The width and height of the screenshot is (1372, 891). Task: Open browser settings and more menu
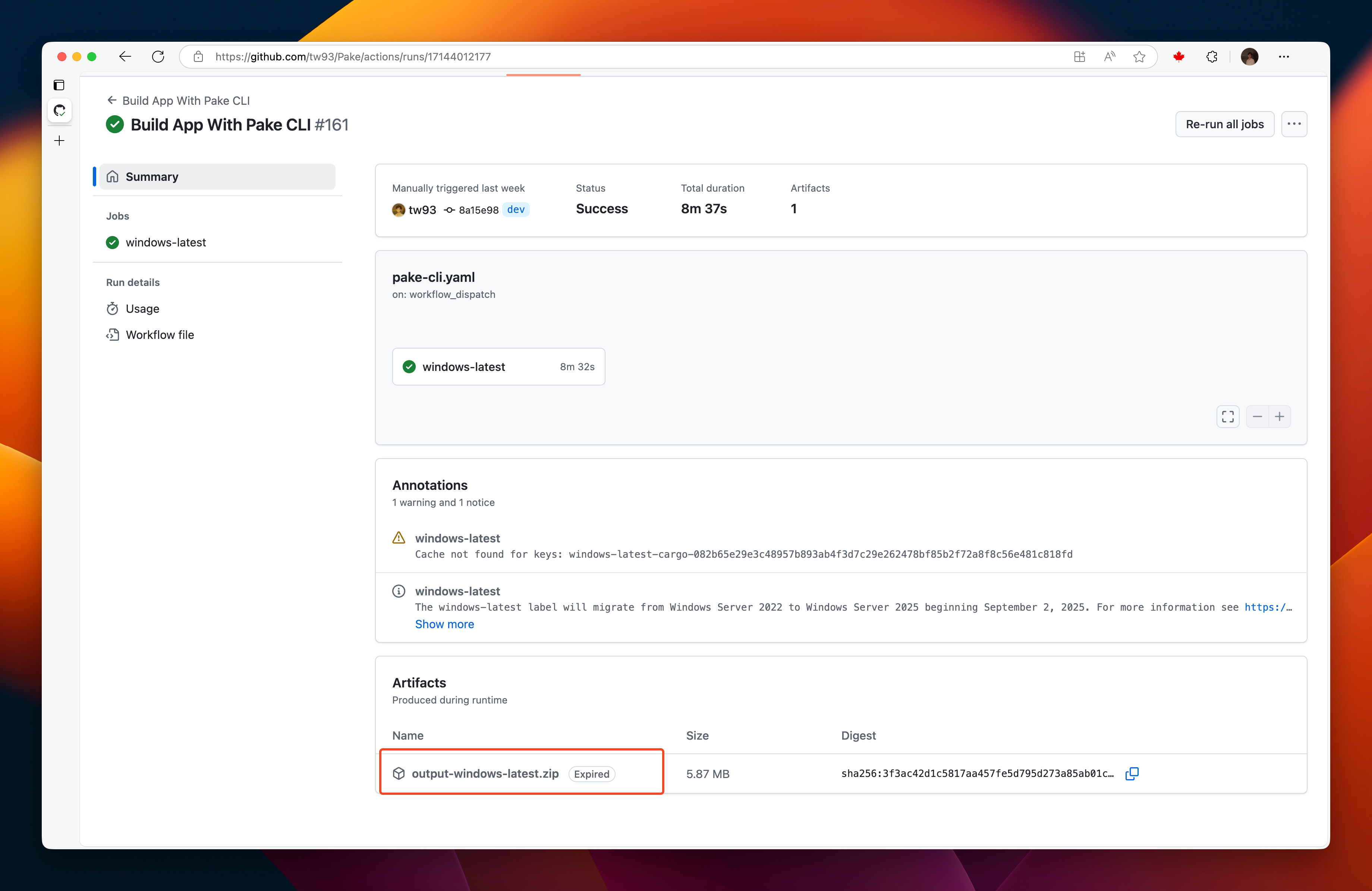(1284, 57)
